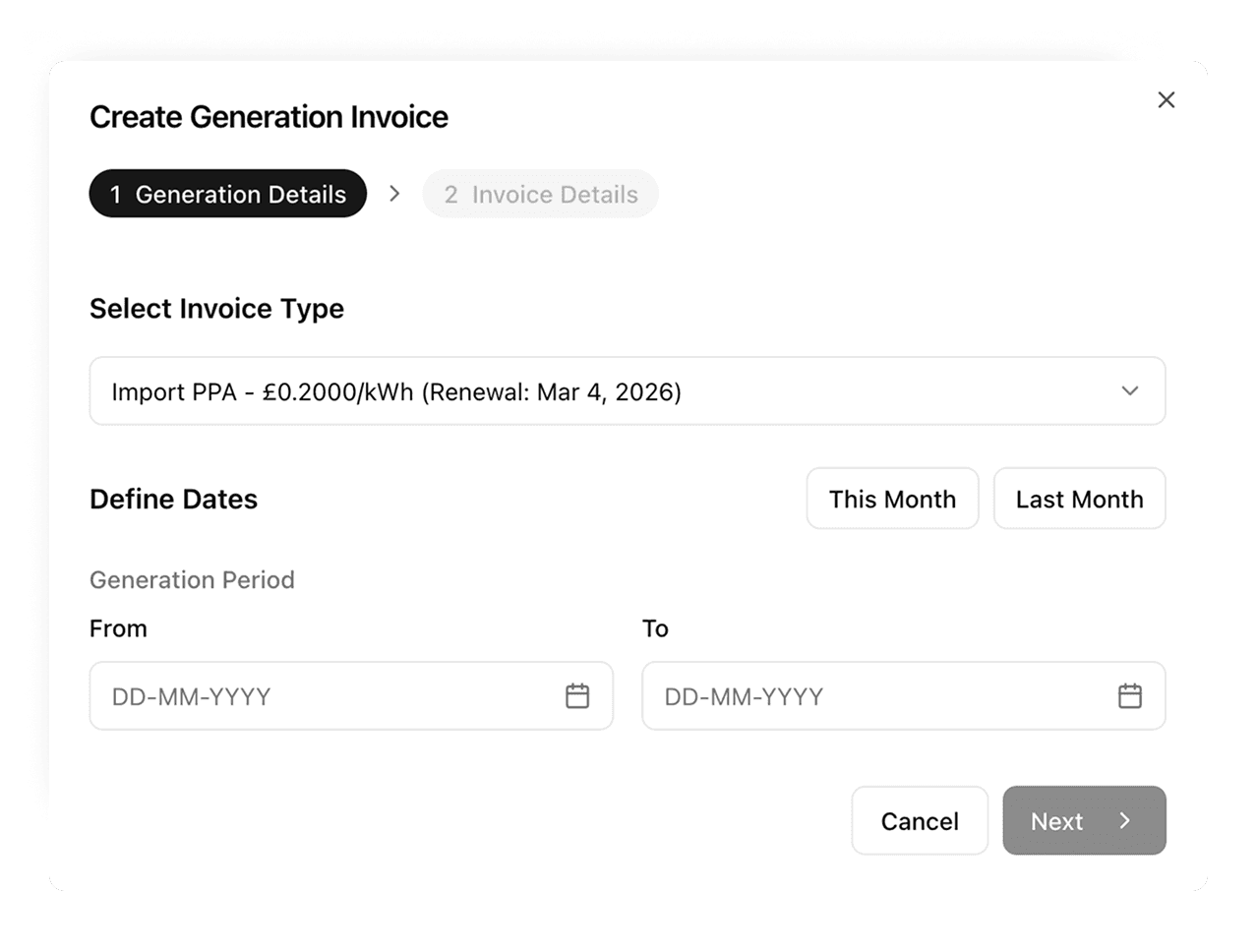This screenshot has width=1257, height=952.
Task: Choose the Last Month quick date option
Action: (1079, 499)
